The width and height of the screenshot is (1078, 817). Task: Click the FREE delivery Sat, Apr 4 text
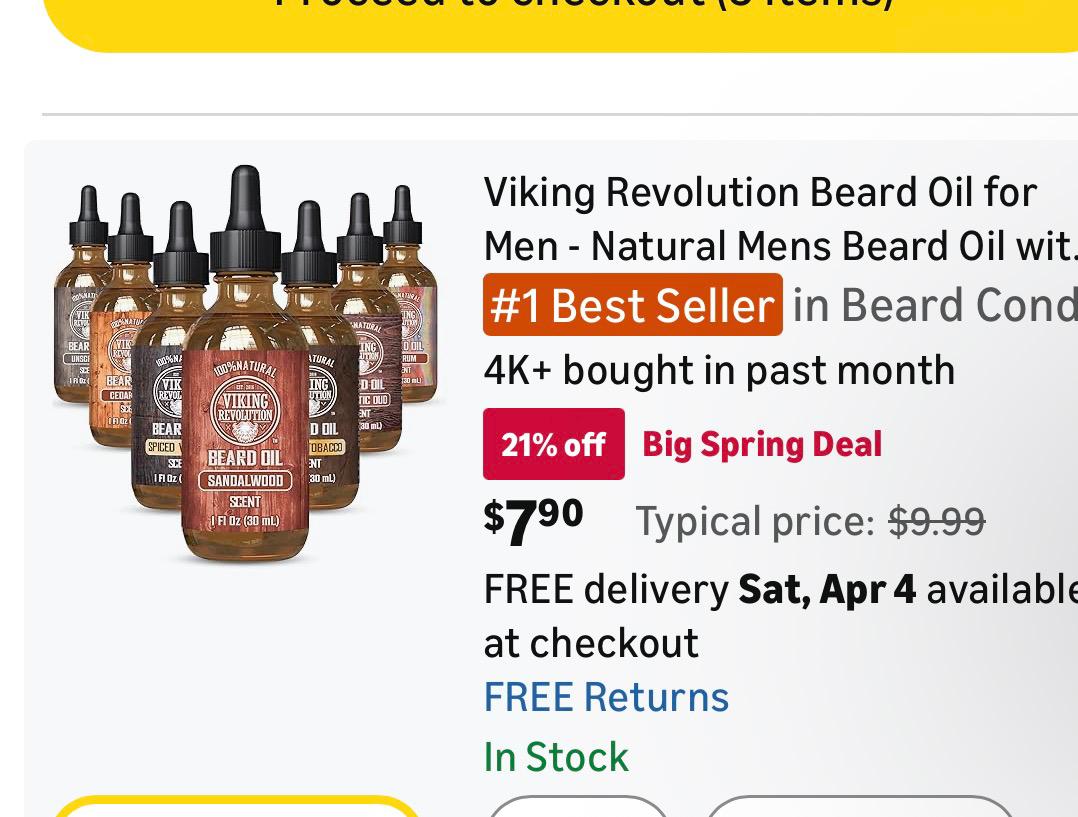pyautogui.click(x=700, y=589)
